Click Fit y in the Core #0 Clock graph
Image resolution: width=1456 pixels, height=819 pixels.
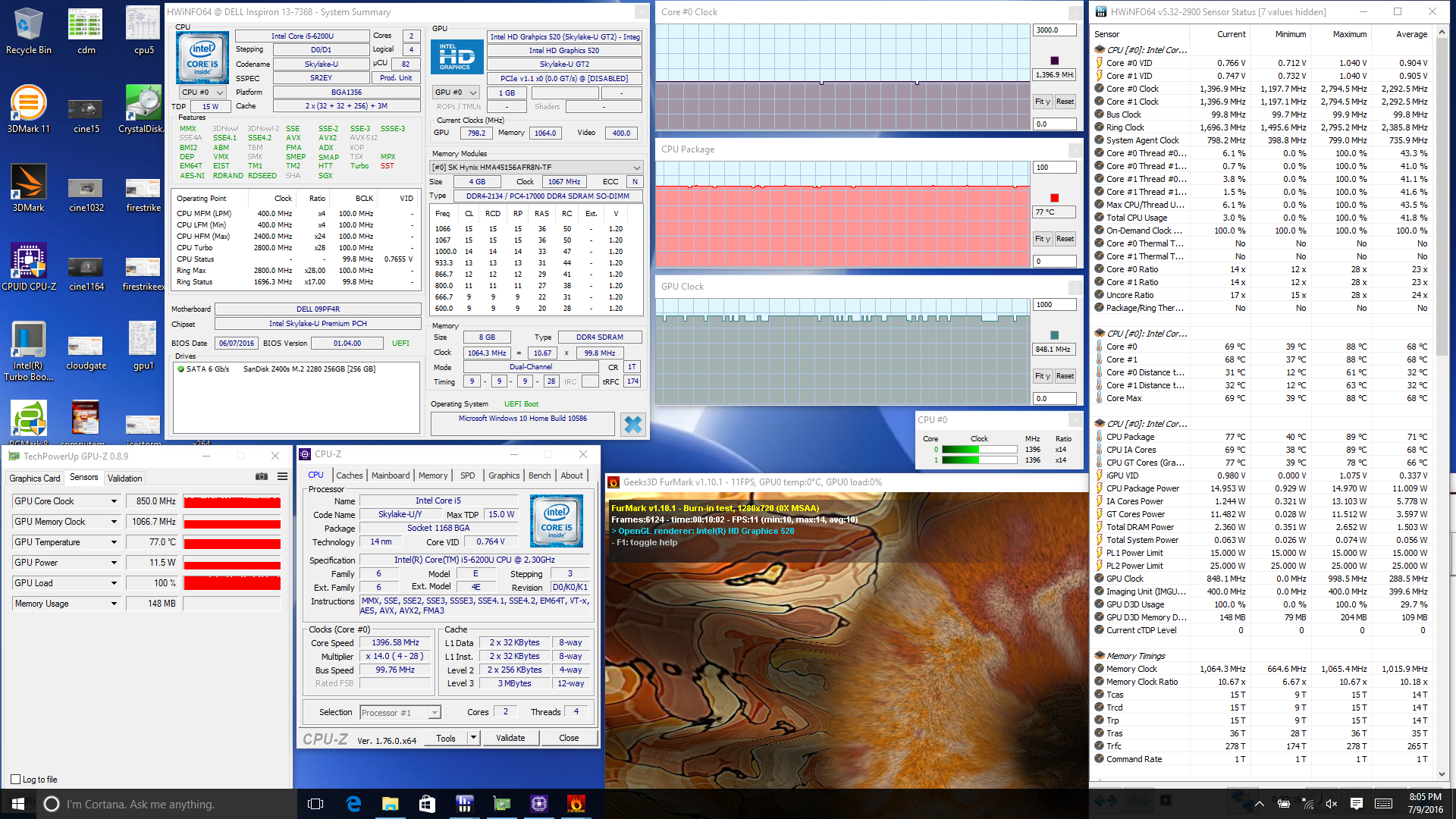click(1043, 102)
